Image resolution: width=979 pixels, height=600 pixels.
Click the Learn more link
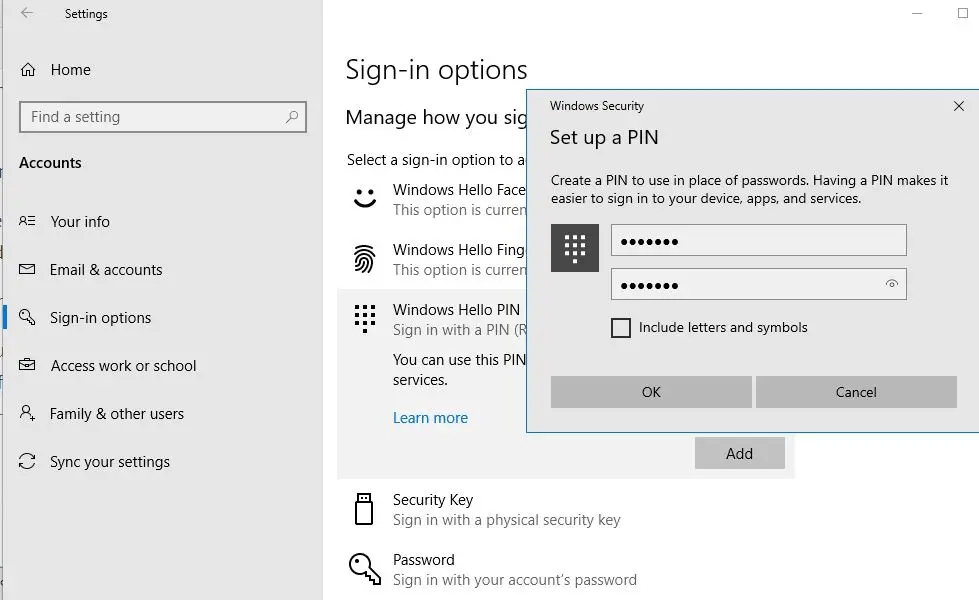(430, 418)
